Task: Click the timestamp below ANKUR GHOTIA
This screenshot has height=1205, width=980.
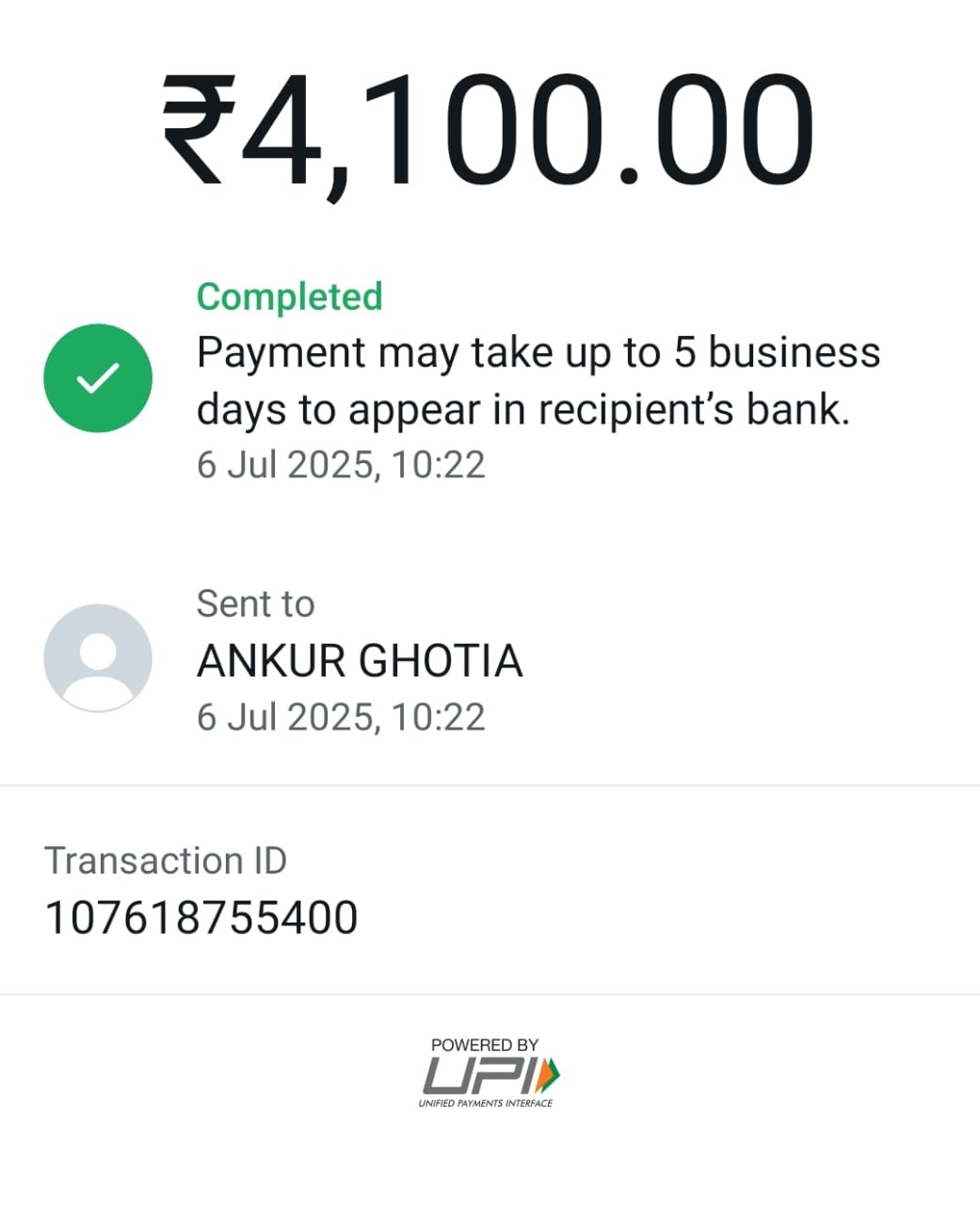Action: (341, 717)
